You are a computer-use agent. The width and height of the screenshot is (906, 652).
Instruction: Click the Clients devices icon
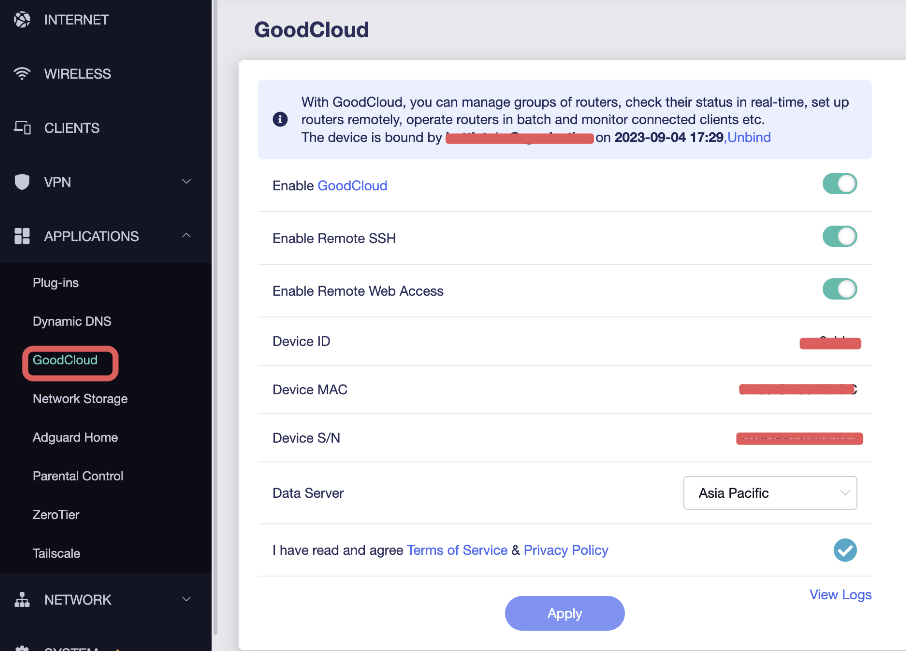22,128
